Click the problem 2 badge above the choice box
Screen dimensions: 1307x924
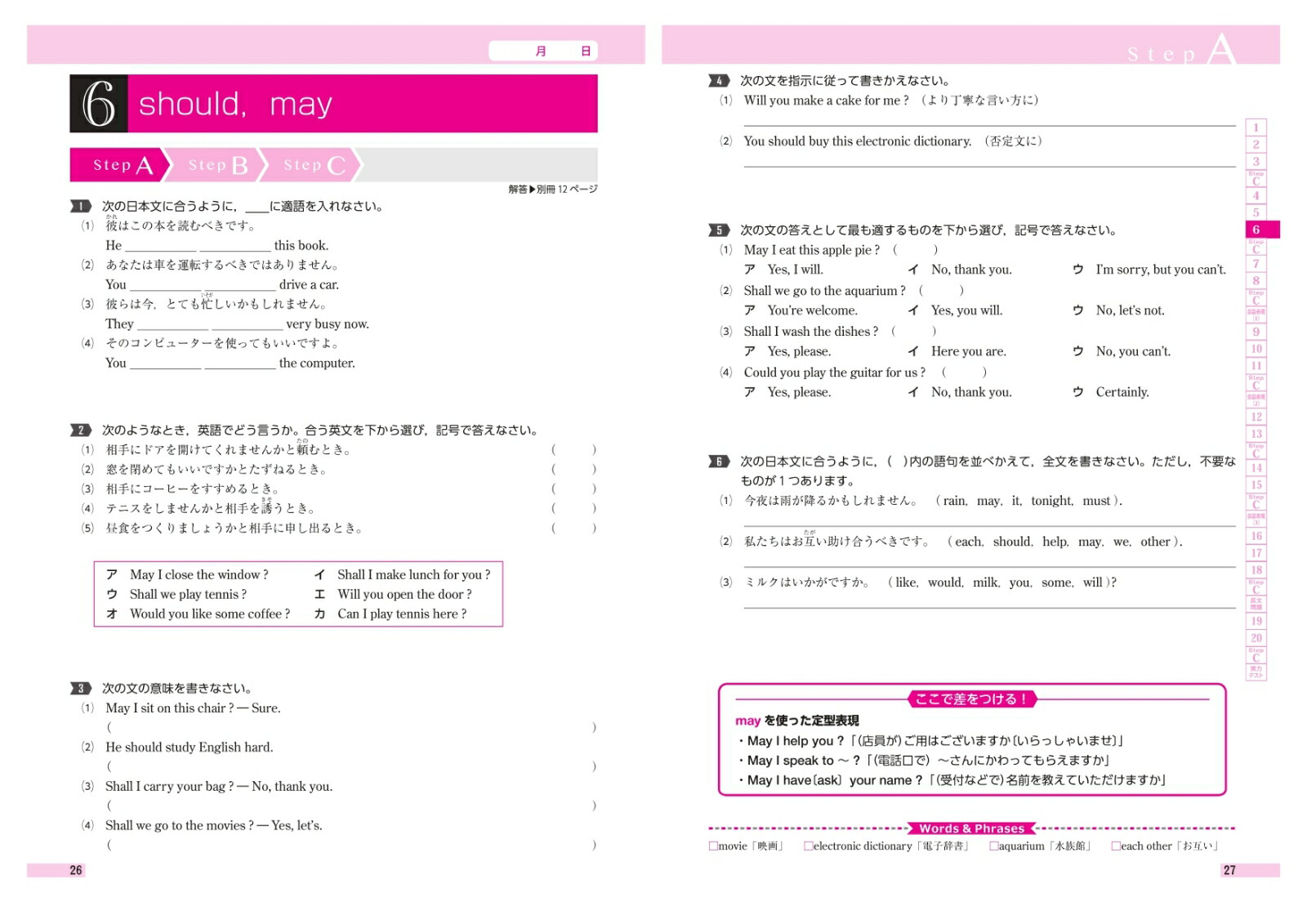tap(81, 429)
